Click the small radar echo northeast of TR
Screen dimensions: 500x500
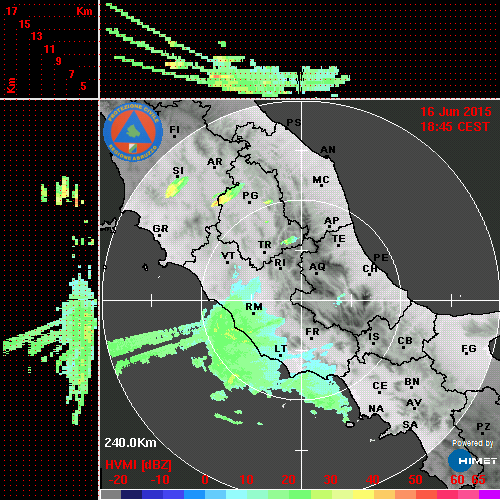coord(289,240)
